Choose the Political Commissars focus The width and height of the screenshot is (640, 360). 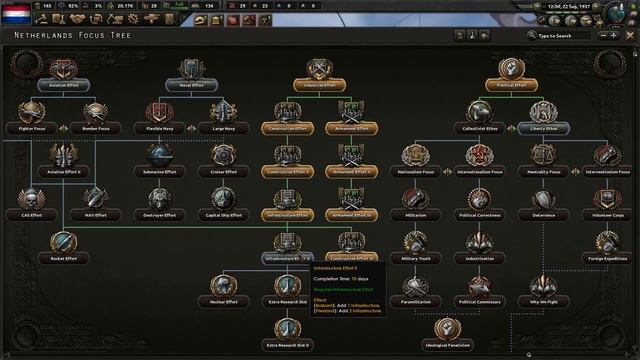pyautogui.click(x=480, y=291)
